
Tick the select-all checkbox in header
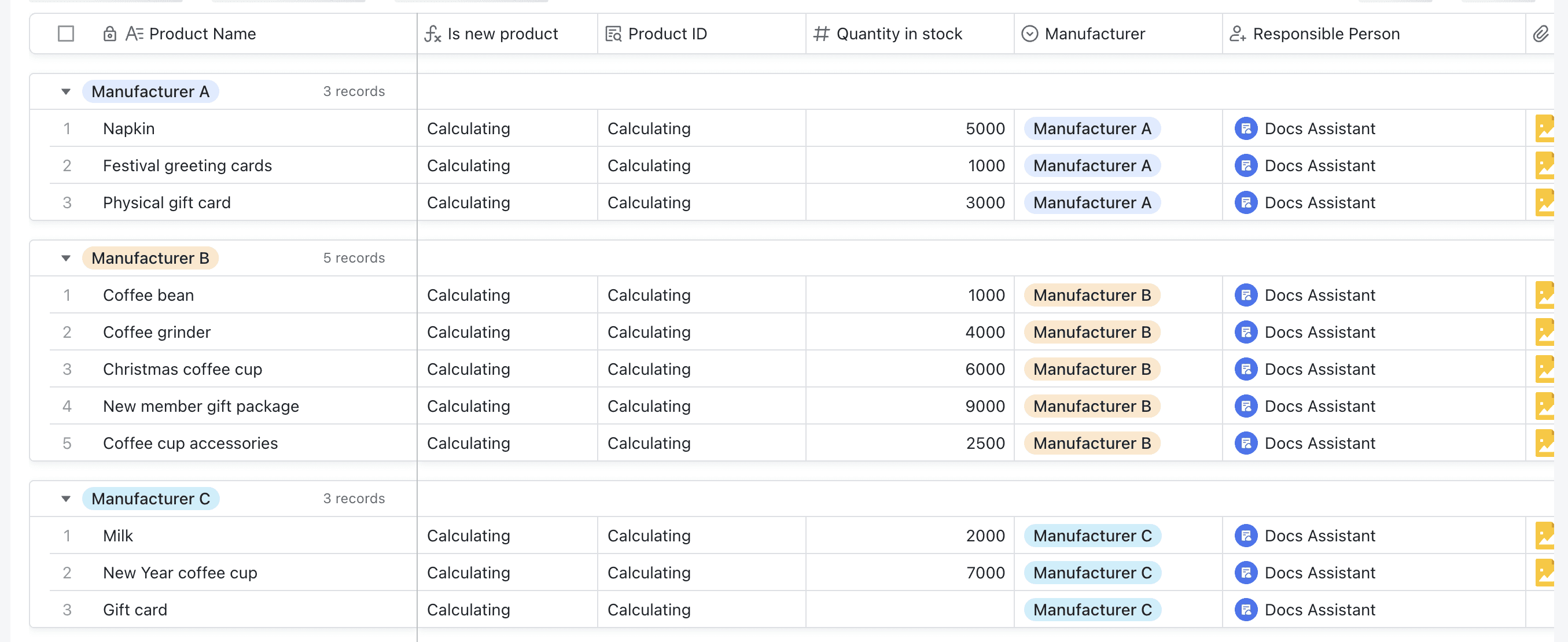click(66, 34)
